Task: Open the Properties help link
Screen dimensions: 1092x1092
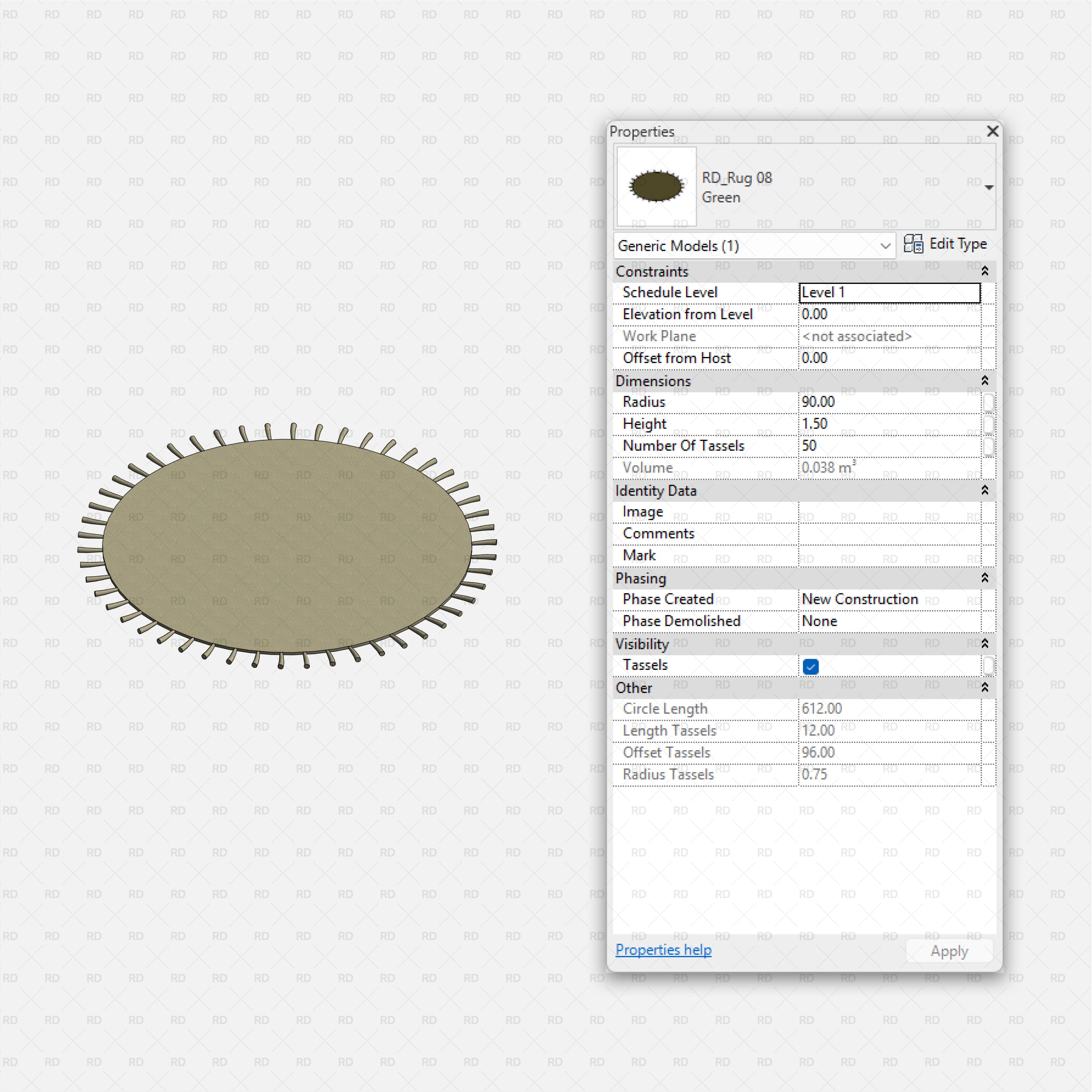Action: [x=663, y=950]
